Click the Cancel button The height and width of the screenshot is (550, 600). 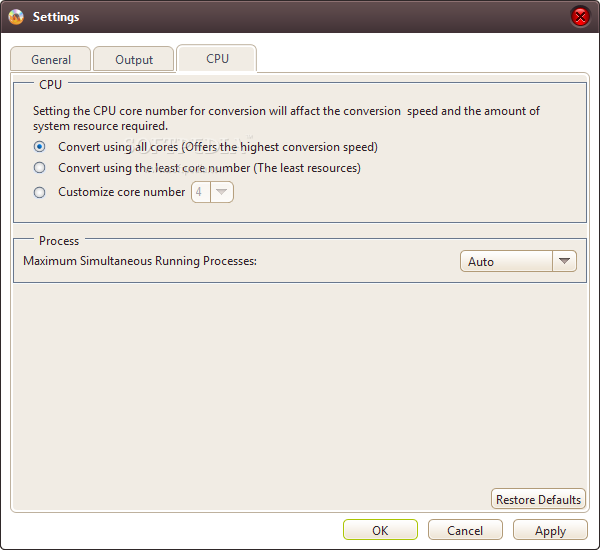tap(465, 530)
